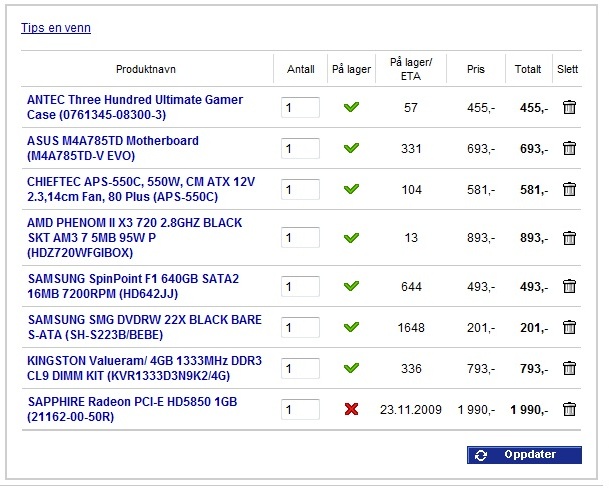The image size is (609, 489).
Task: Remove ASUS M4A785TD Motherboard via trash icon
Action: (x=569, y=148)
